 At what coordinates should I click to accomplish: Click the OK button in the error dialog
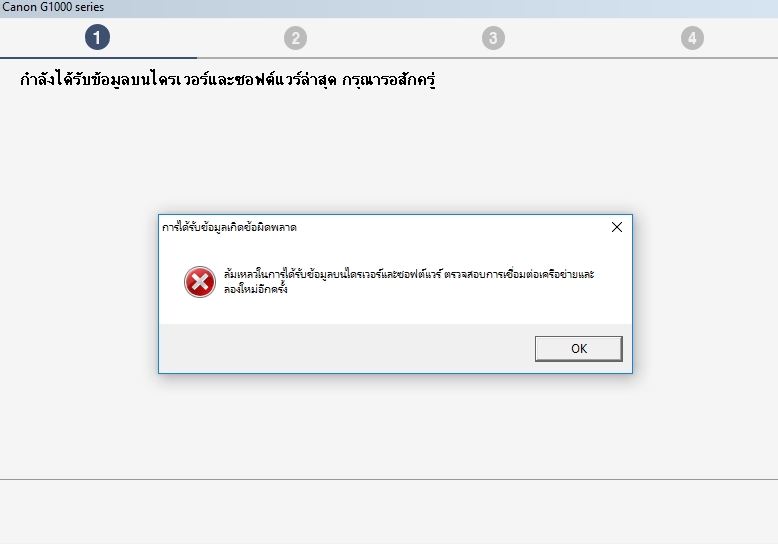pyautogui.click(x=579, y=348)
